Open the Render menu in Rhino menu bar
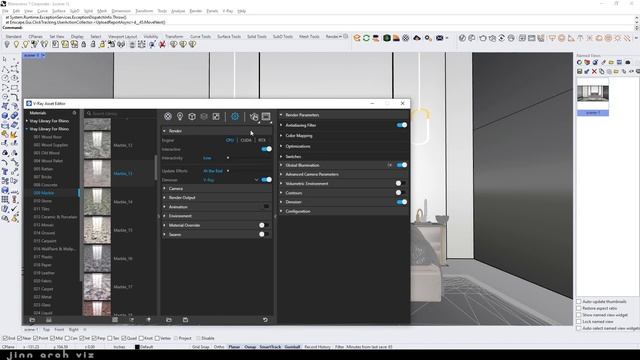640x360 pixels. [x=196, y=11]
